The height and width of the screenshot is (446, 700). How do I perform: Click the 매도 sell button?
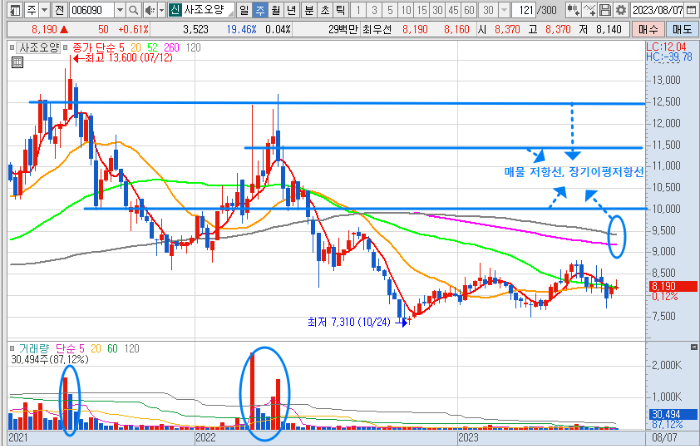(x=682, y=29)
